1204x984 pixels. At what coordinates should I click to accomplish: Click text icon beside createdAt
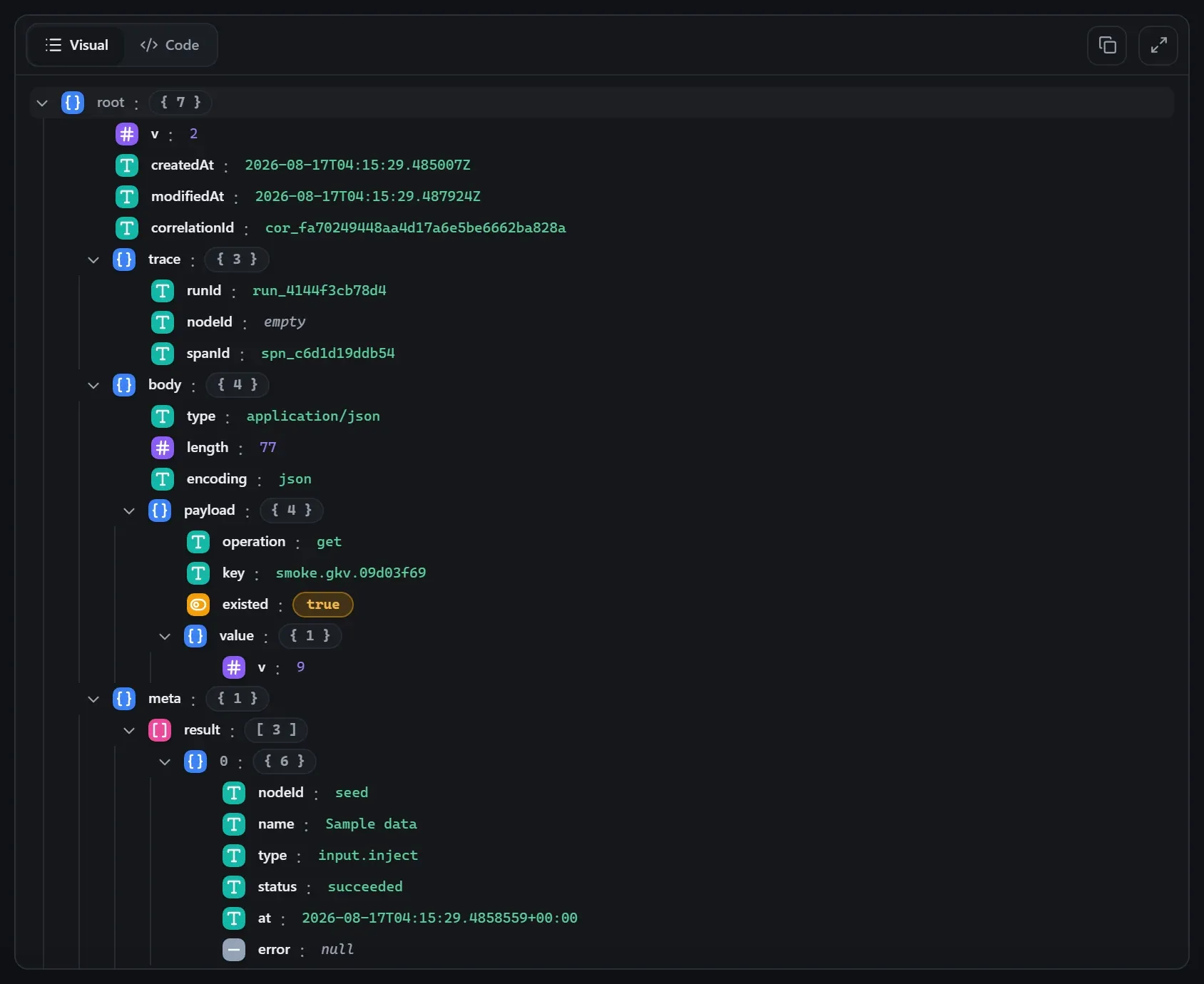[127, 165]
